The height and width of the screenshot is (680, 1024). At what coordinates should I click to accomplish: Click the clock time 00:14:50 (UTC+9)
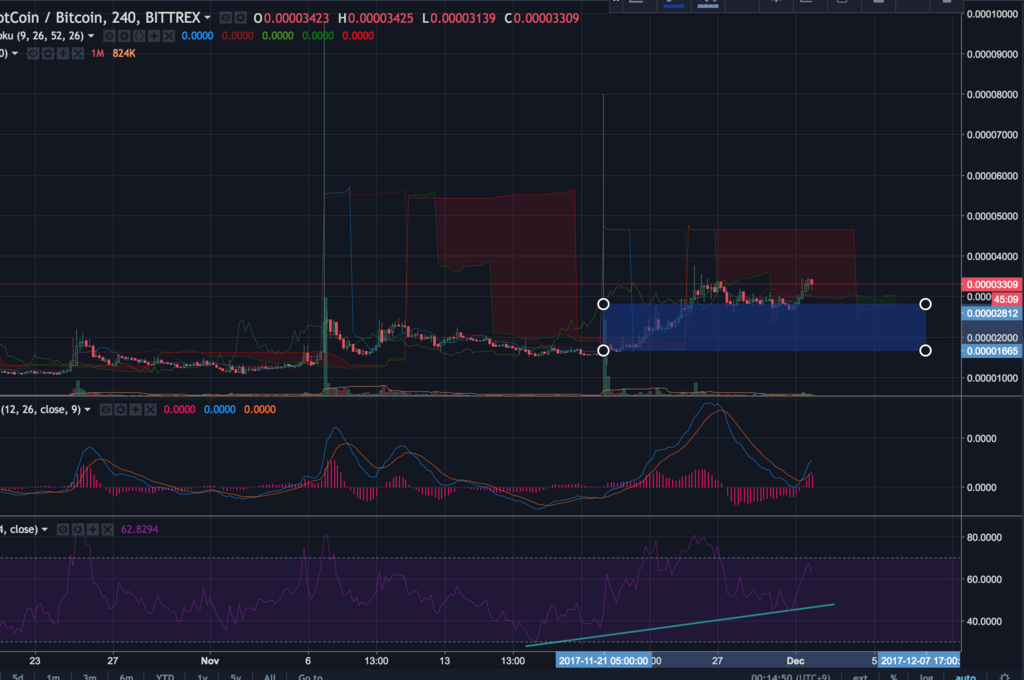[x=790, y=677]
